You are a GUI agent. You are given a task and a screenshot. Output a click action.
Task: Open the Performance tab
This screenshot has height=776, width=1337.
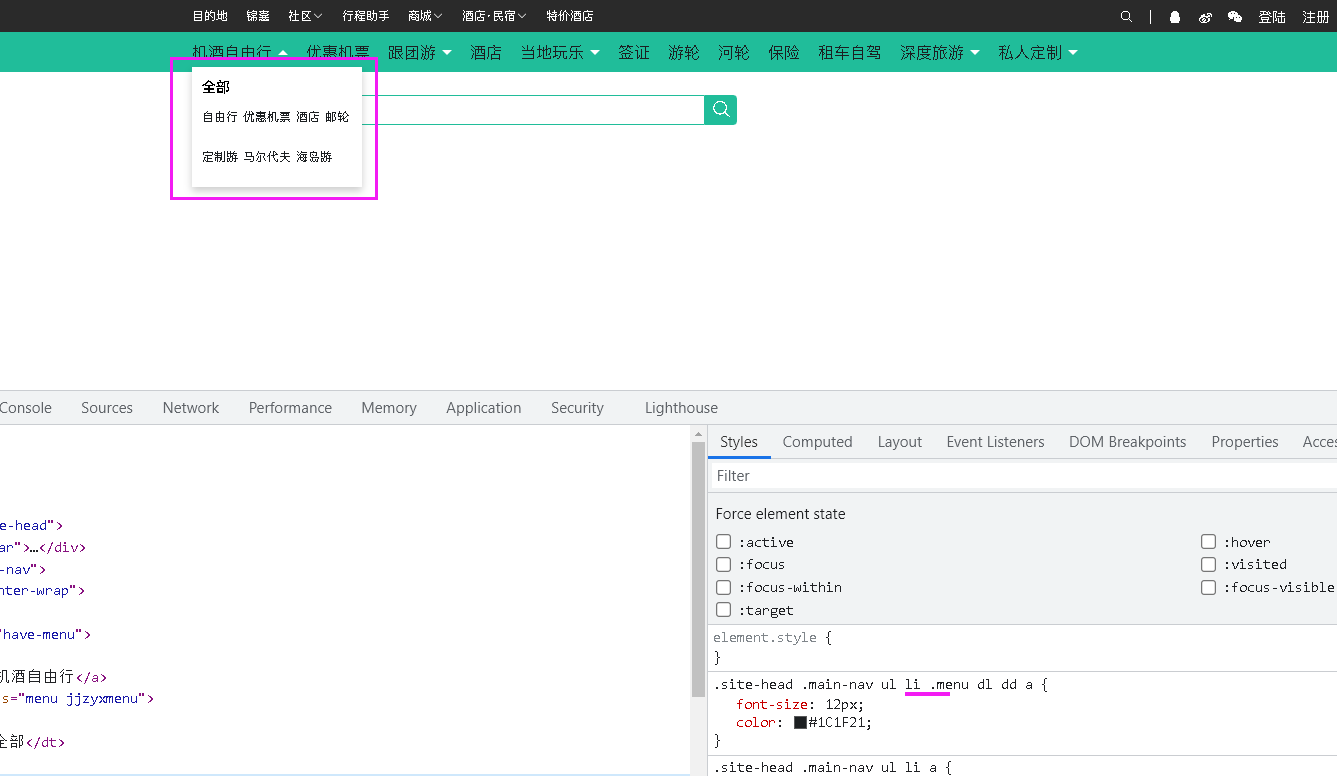point(290,408)
